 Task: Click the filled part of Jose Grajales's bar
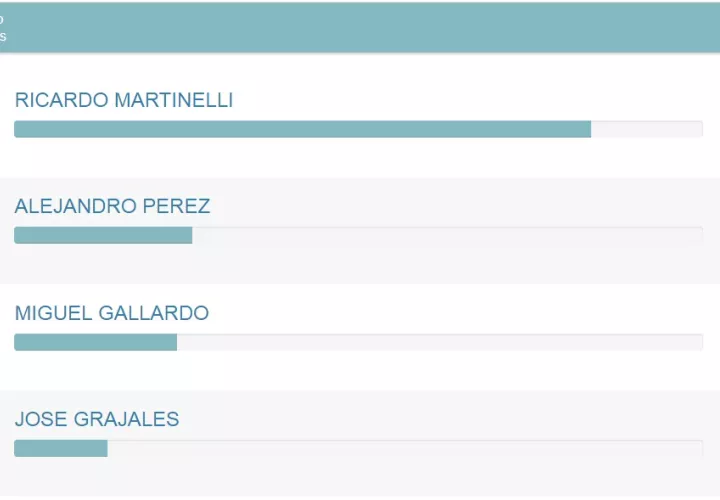pyautogui.click(x=60, y=448)
